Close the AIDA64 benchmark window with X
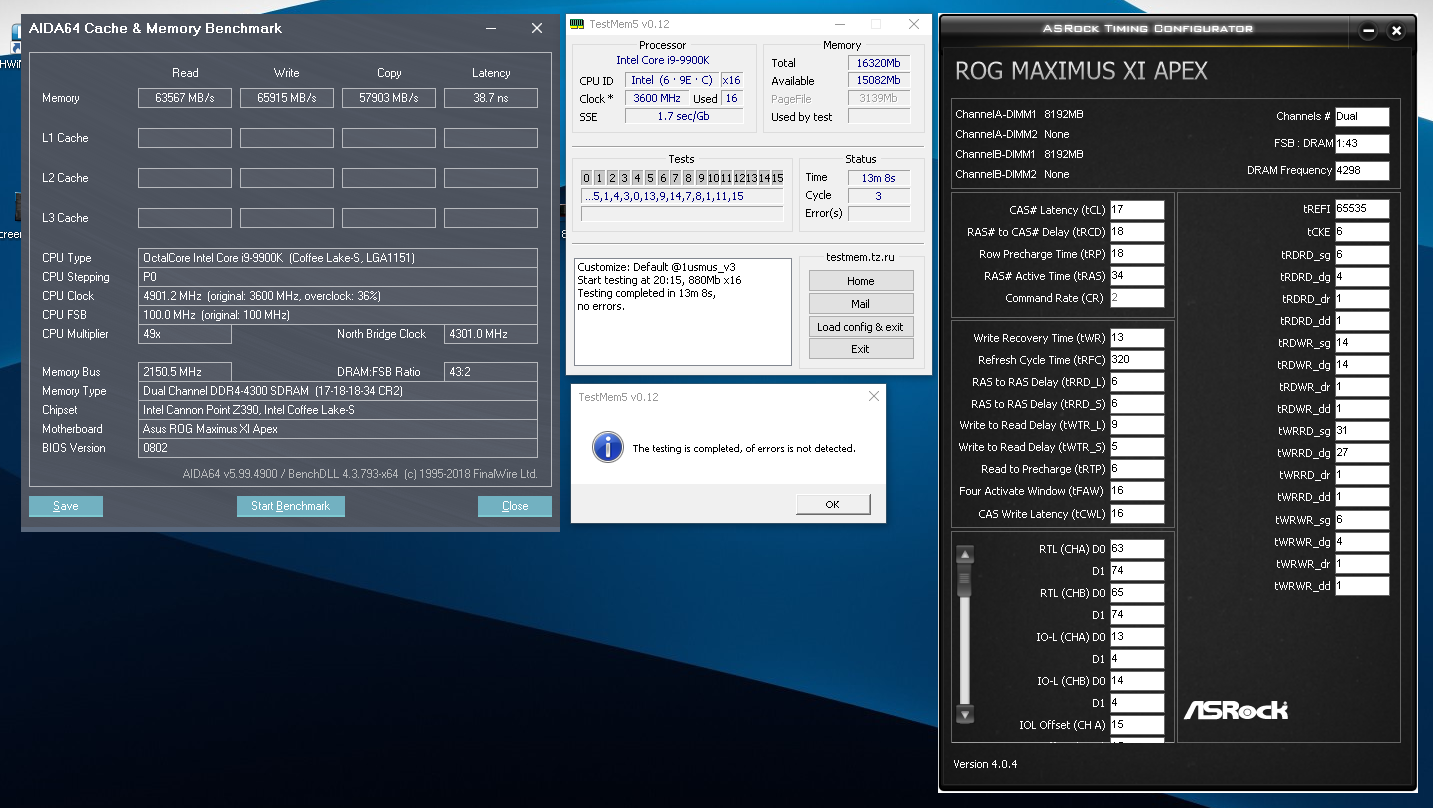Image resolution: width=1433 pixels, height=808 pixels. point(537,29)
